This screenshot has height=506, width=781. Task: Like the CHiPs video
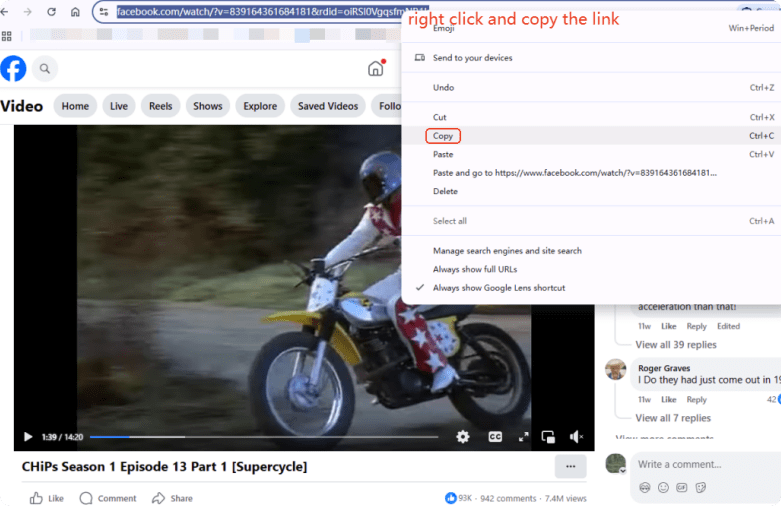(x=47, y=498)
